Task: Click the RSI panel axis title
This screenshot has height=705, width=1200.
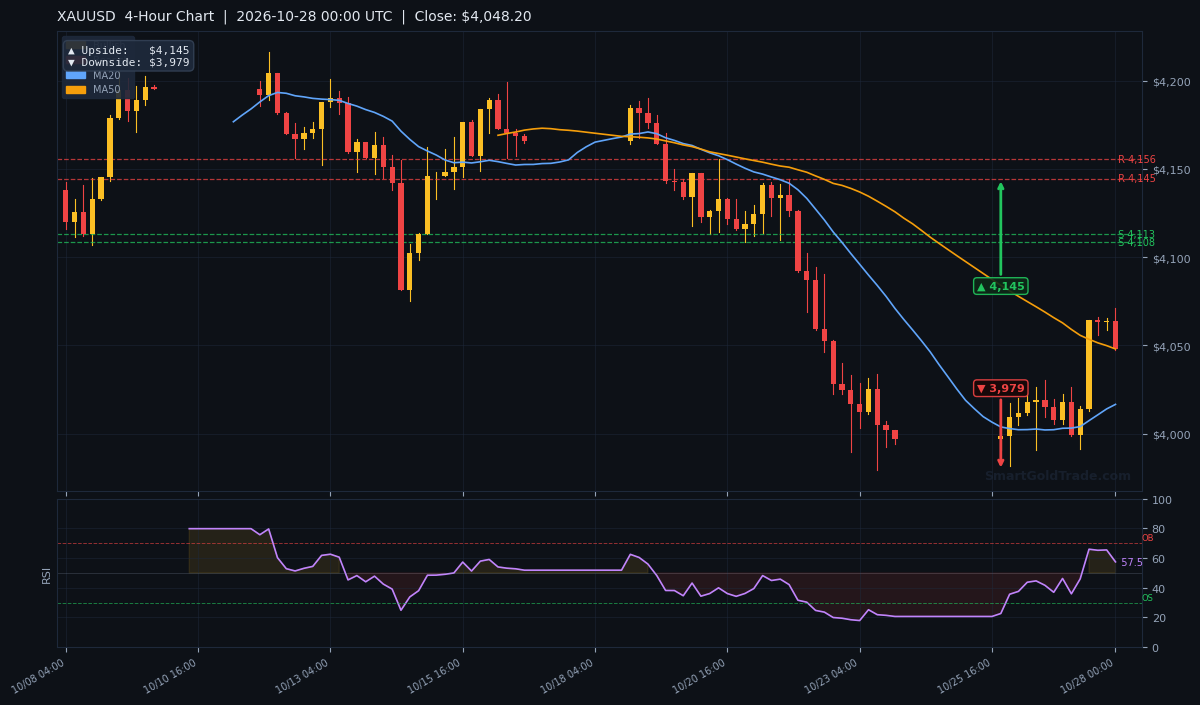Action: pos(46,574)
